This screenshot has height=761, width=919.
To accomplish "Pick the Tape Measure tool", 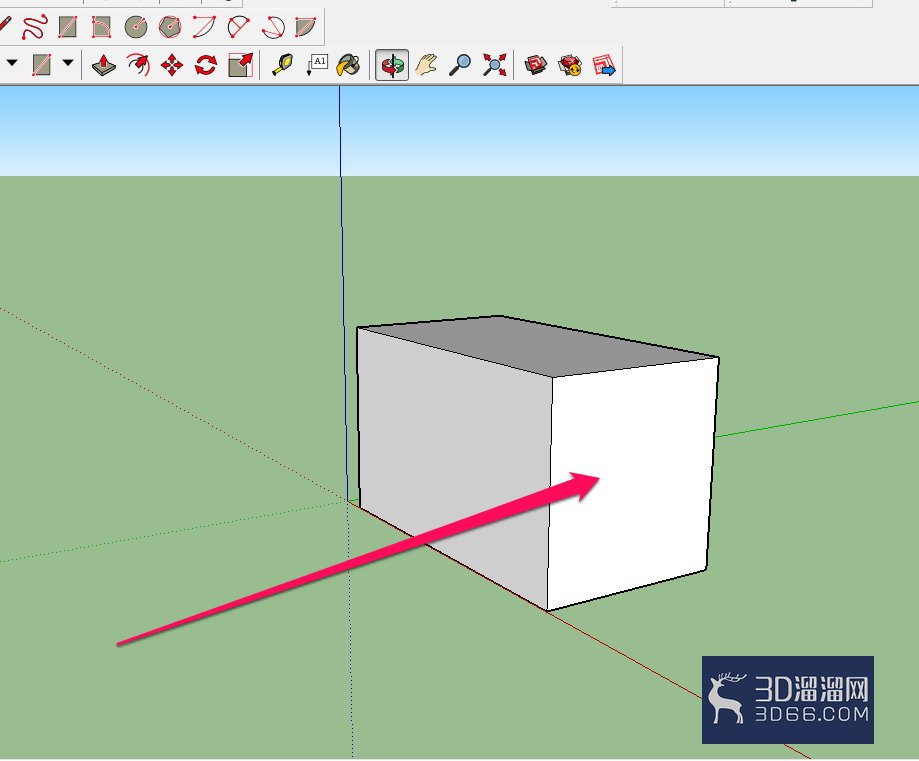I will [x=282, y=65].
